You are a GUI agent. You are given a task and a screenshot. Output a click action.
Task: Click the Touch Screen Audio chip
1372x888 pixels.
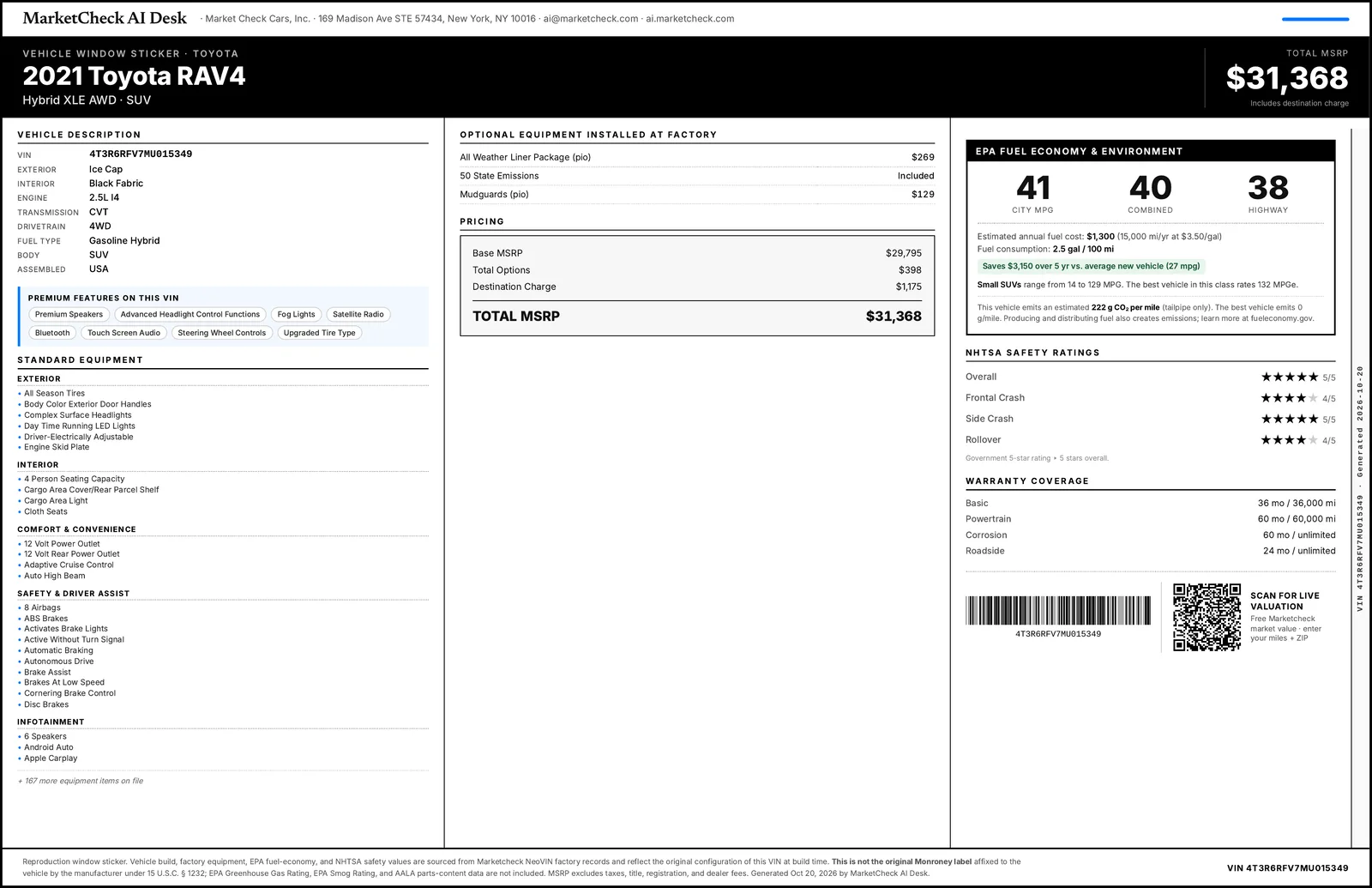click(x=124, y=333)
